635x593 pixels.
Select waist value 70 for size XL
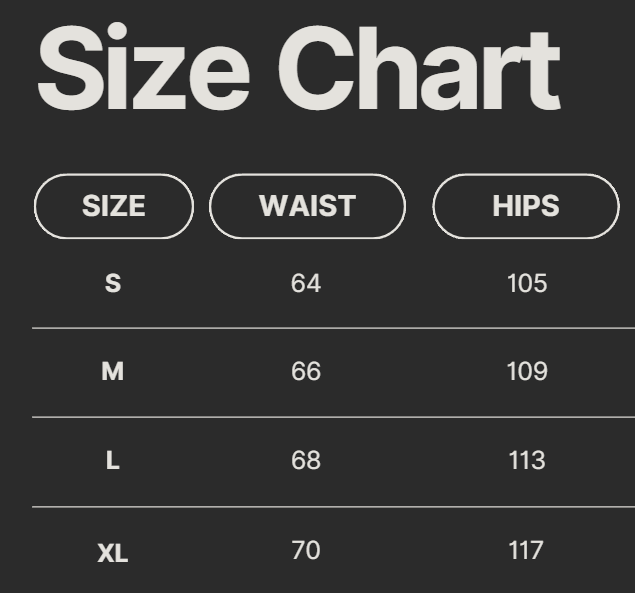point(306,550)
